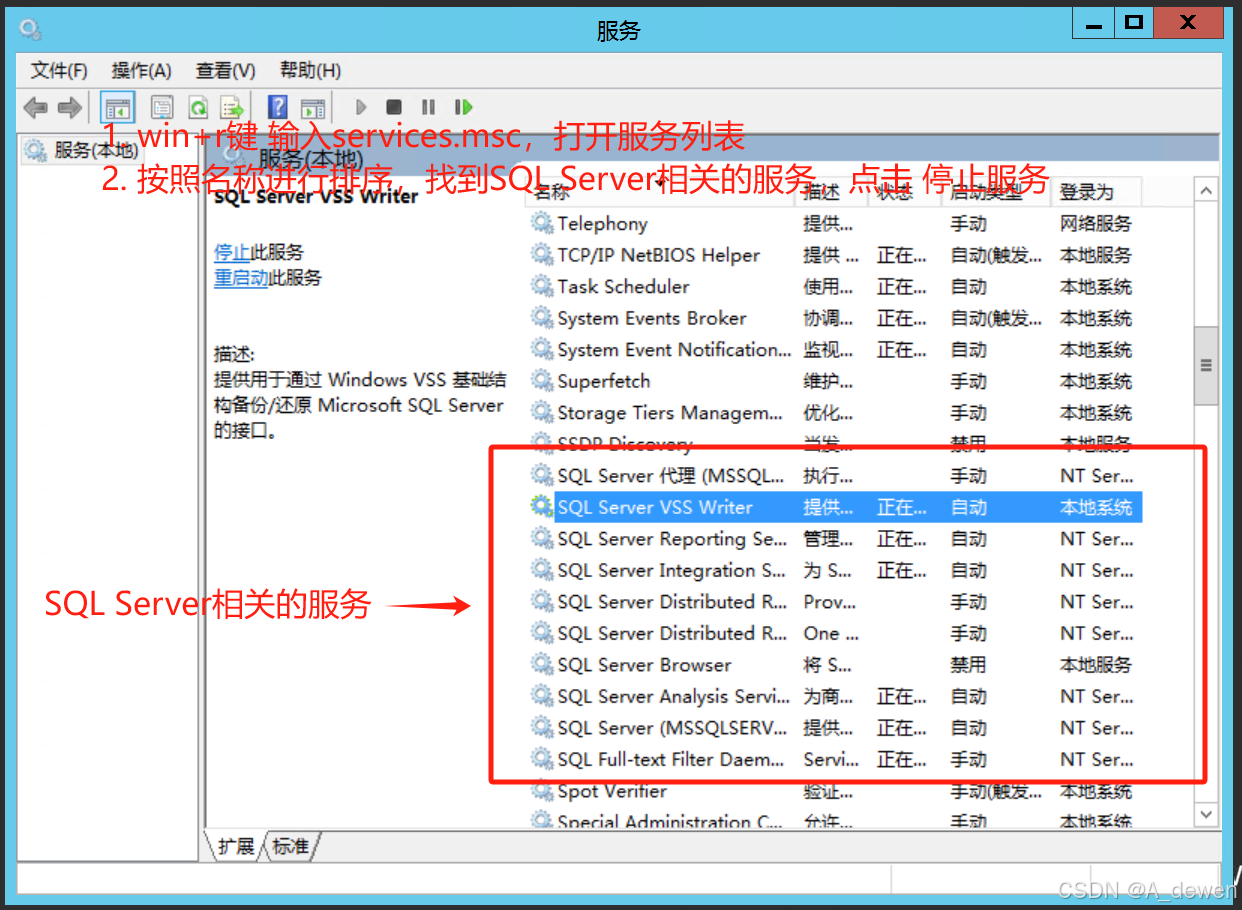Select SQL Server Integration Services row
This screenshot has height=910, width=1242.
(x=836, y=570)
